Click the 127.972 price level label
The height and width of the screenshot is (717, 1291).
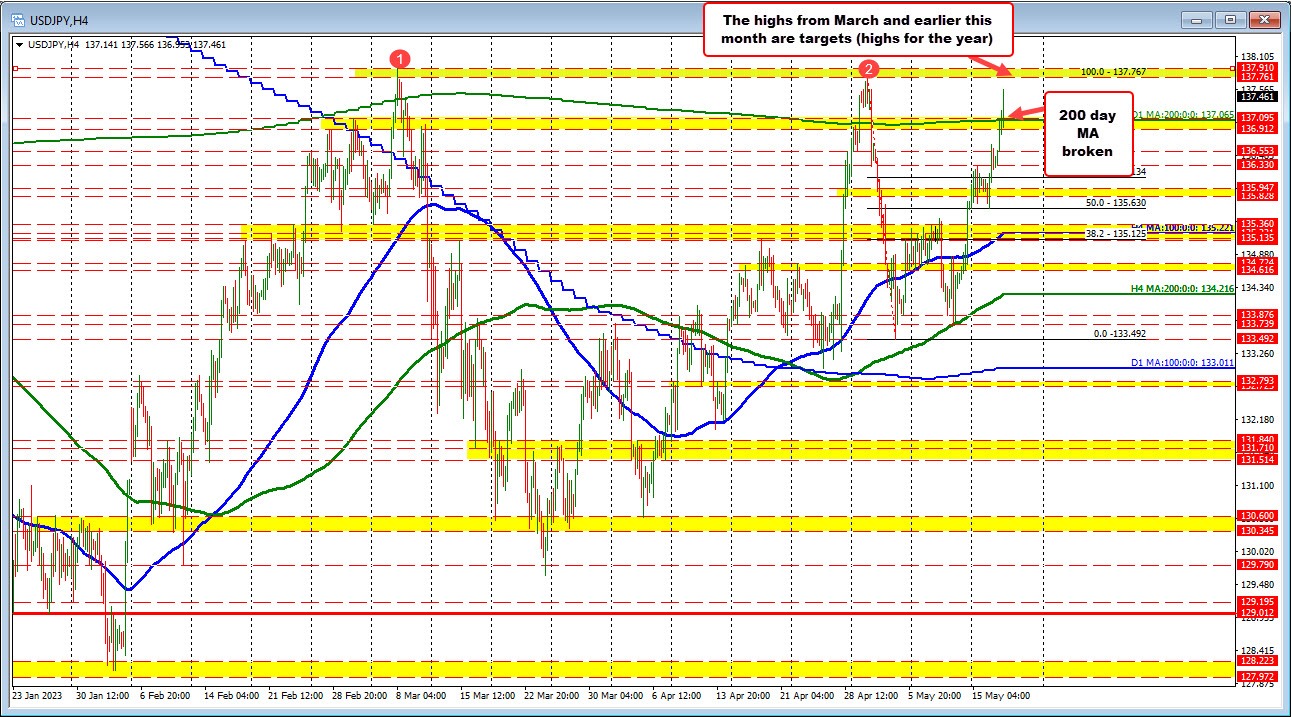pyautogui.click(x=1255, y=675)
